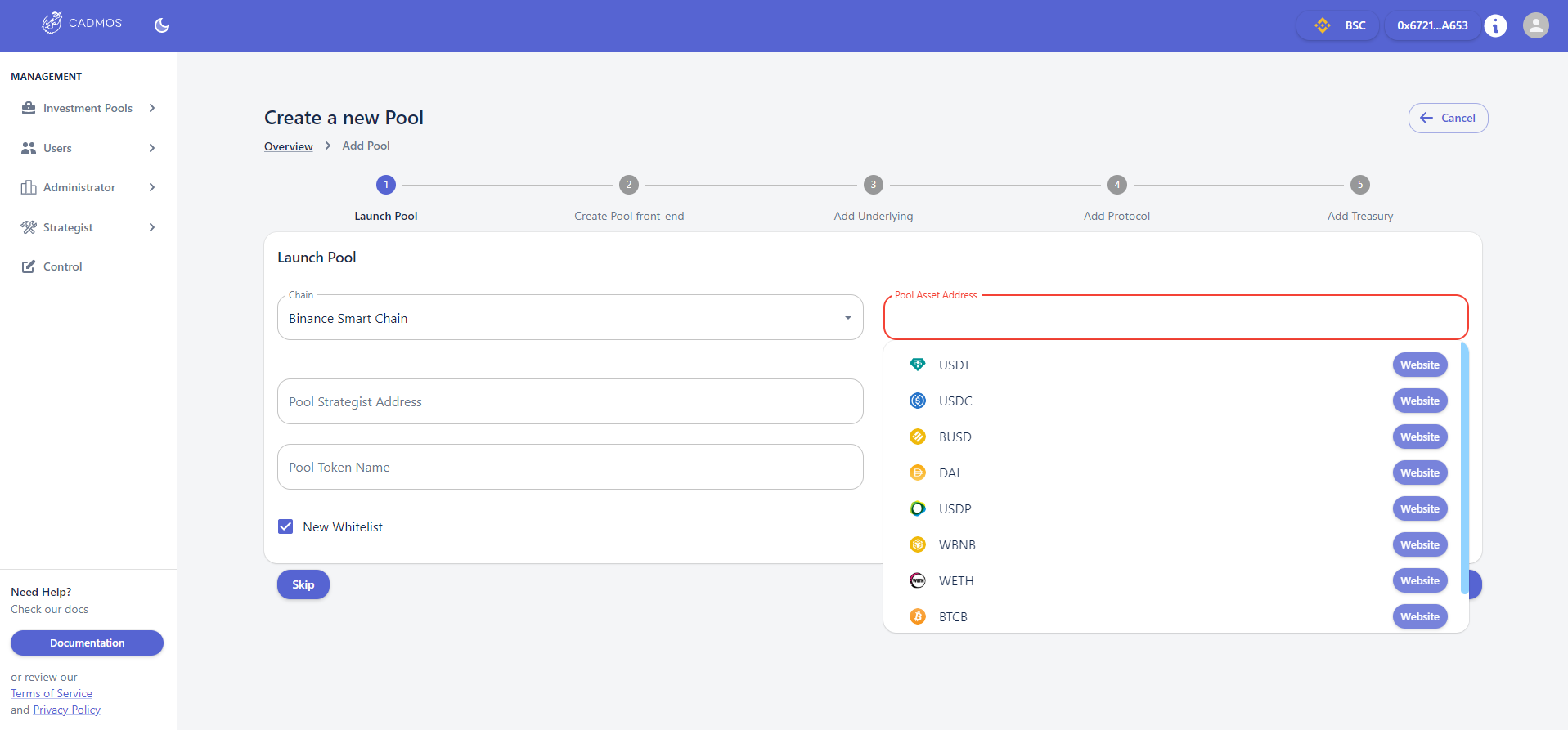Select the WETH token icon

(x=918, y=580)
